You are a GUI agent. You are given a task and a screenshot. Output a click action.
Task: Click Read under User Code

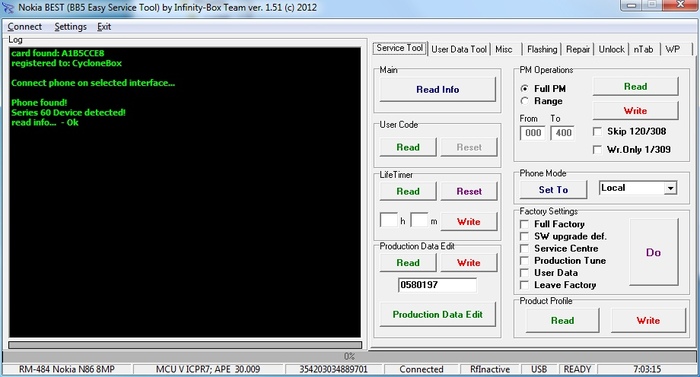[408, 147]
